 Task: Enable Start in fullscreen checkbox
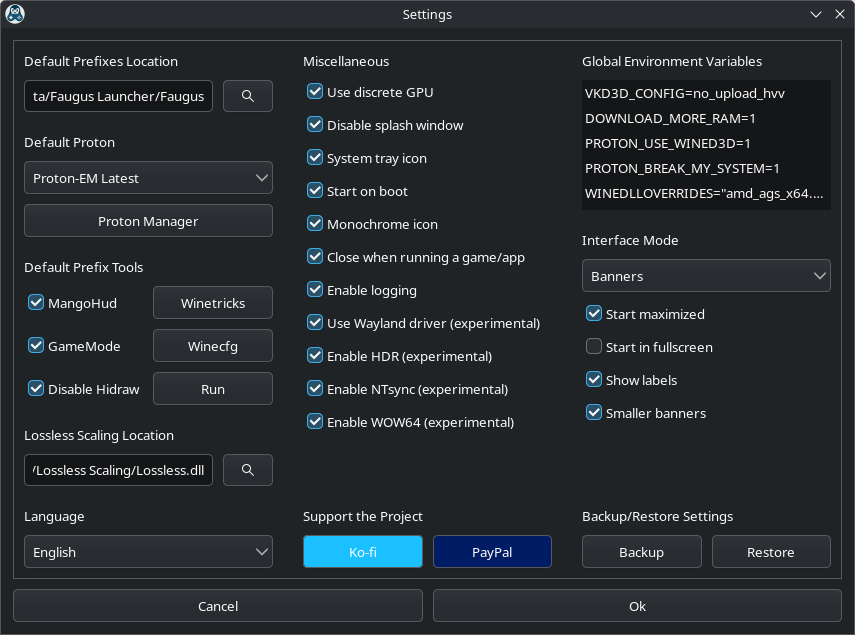point(594,347)
